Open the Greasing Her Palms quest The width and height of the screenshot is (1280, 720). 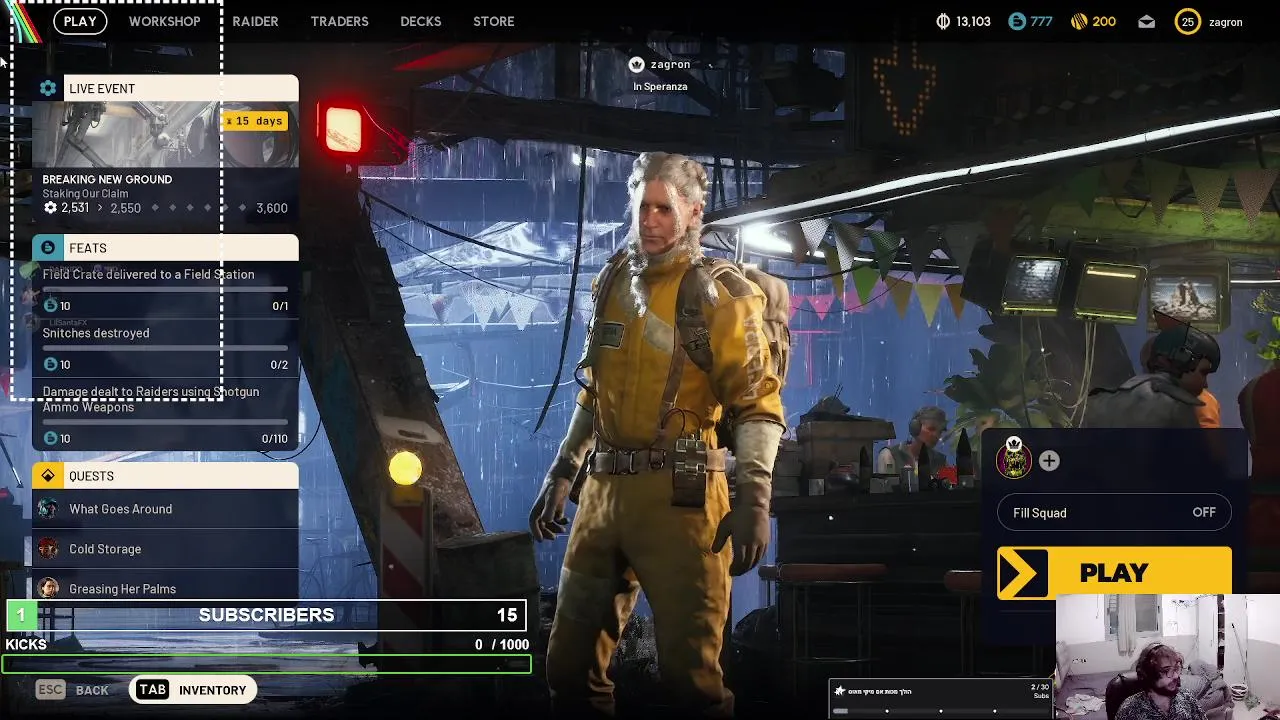[165, 586]
